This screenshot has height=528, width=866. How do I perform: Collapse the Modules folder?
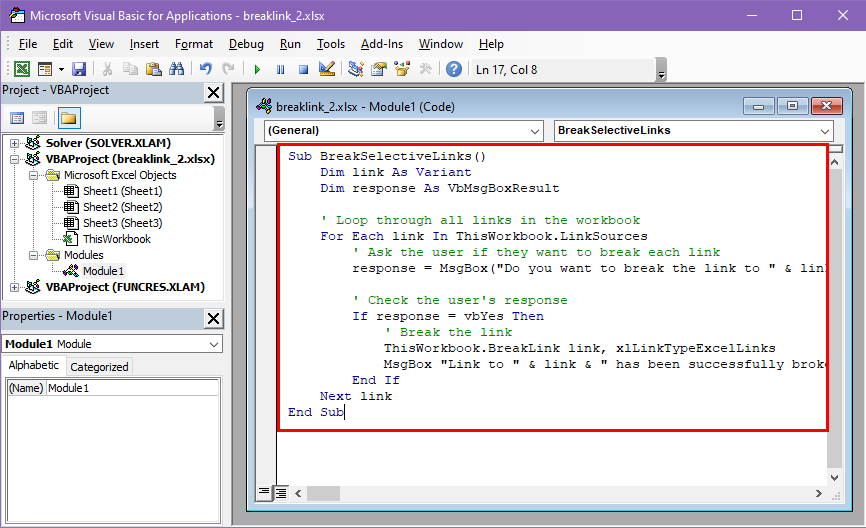pos(34,256)
